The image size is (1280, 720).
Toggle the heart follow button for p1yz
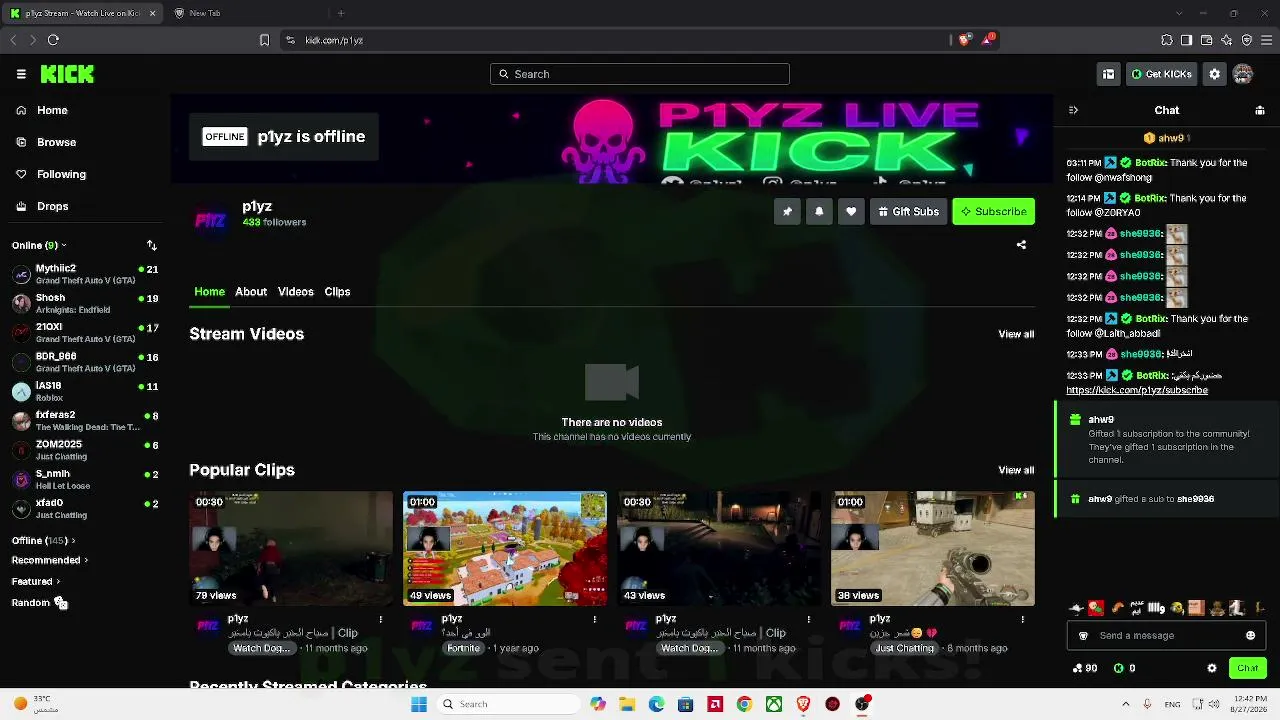tap(851, 211)
